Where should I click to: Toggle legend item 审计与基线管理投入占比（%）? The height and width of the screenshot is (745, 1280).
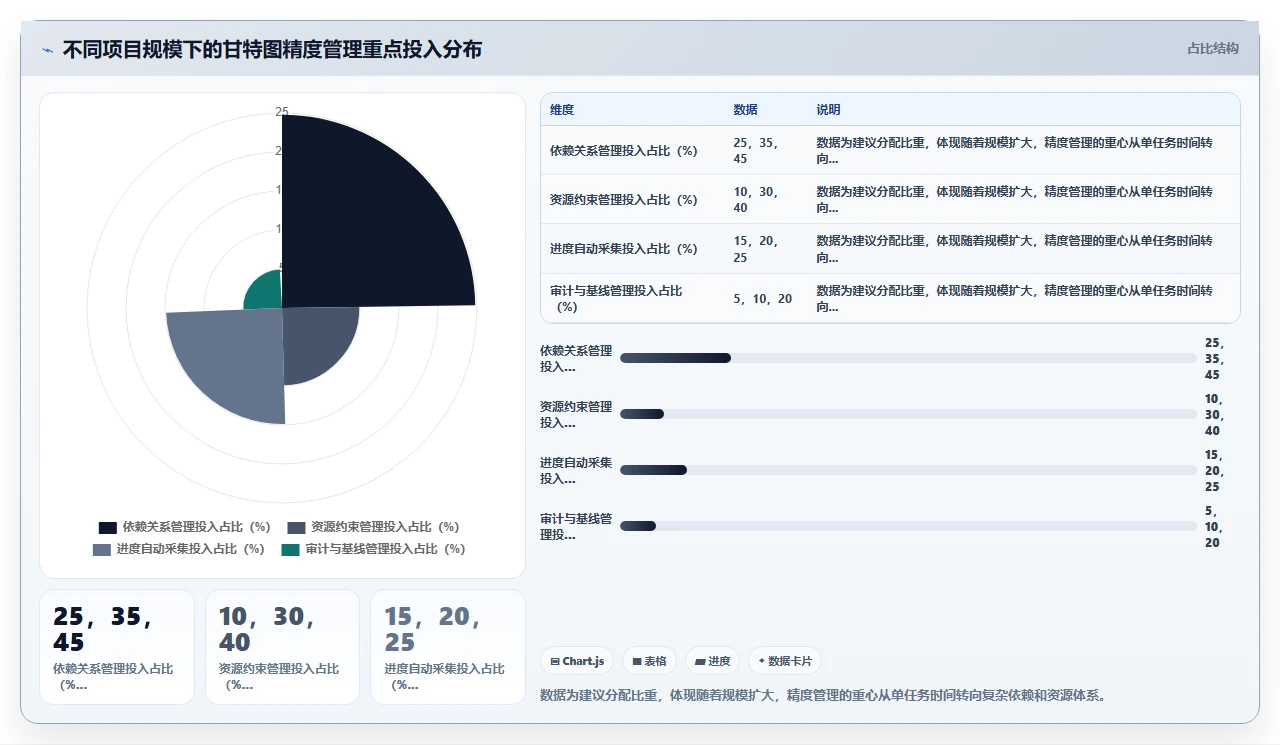click(373, 549)
